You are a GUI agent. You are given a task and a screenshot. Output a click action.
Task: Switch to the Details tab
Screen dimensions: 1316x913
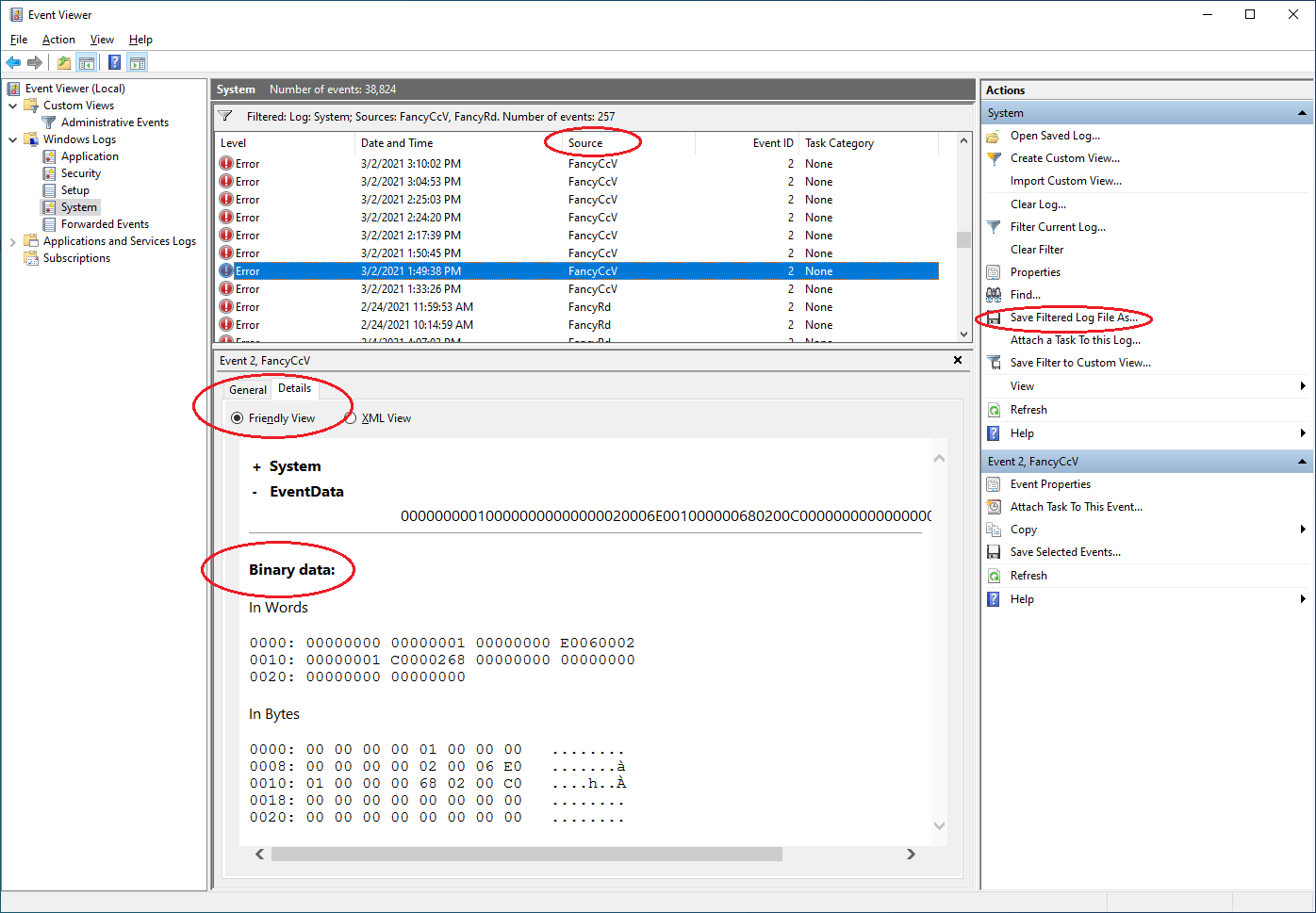tap(294, 388)
